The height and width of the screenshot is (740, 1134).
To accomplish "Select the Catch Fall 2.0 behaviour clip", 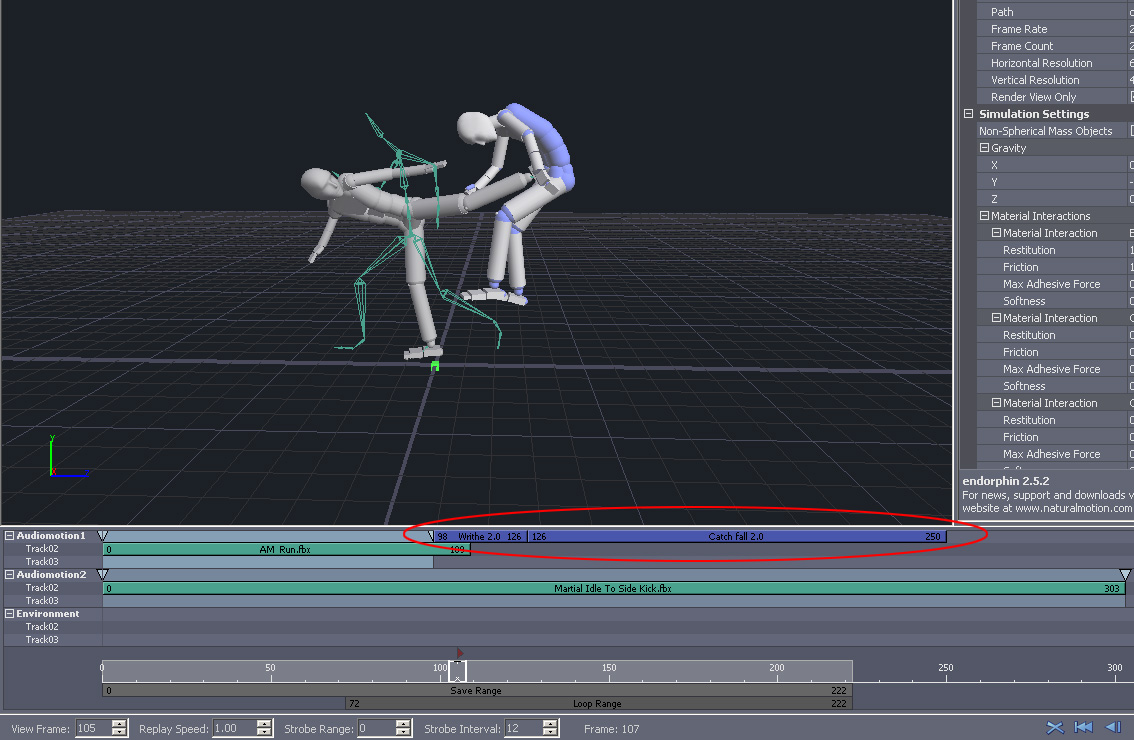I will [x=736, y=537].
